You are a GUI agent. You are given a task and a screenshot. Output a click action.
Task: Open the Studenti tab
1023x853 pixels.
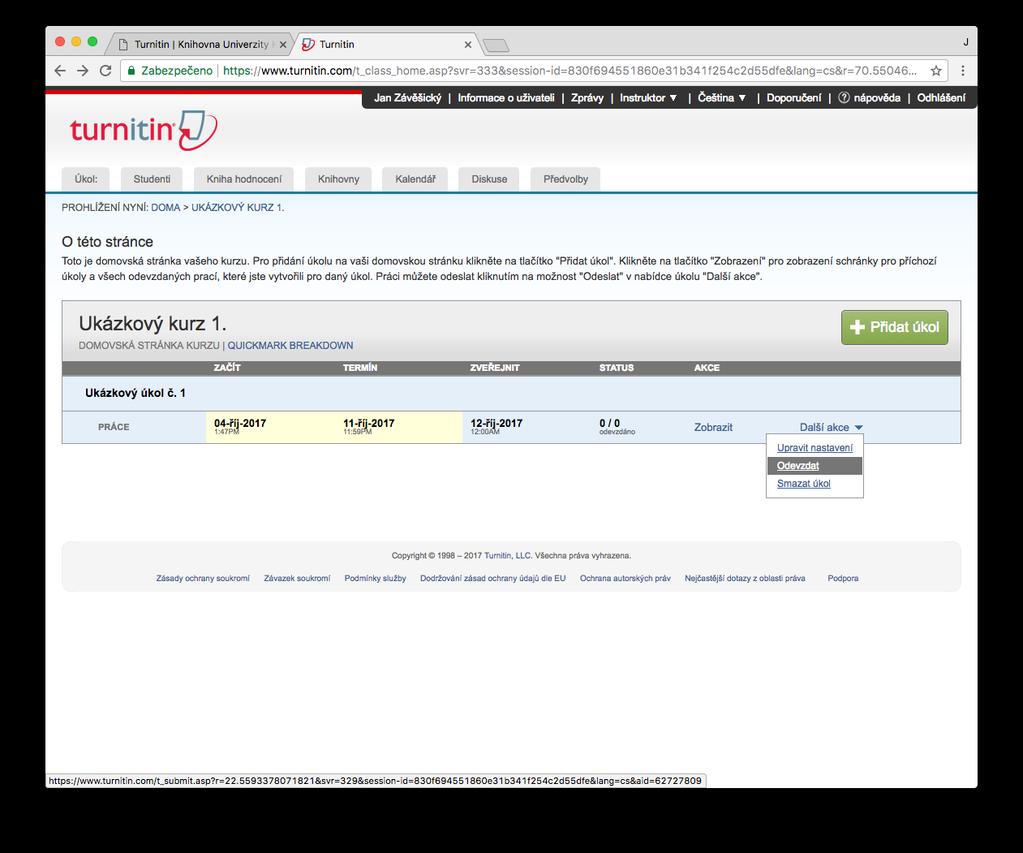[x=152, y=179]
